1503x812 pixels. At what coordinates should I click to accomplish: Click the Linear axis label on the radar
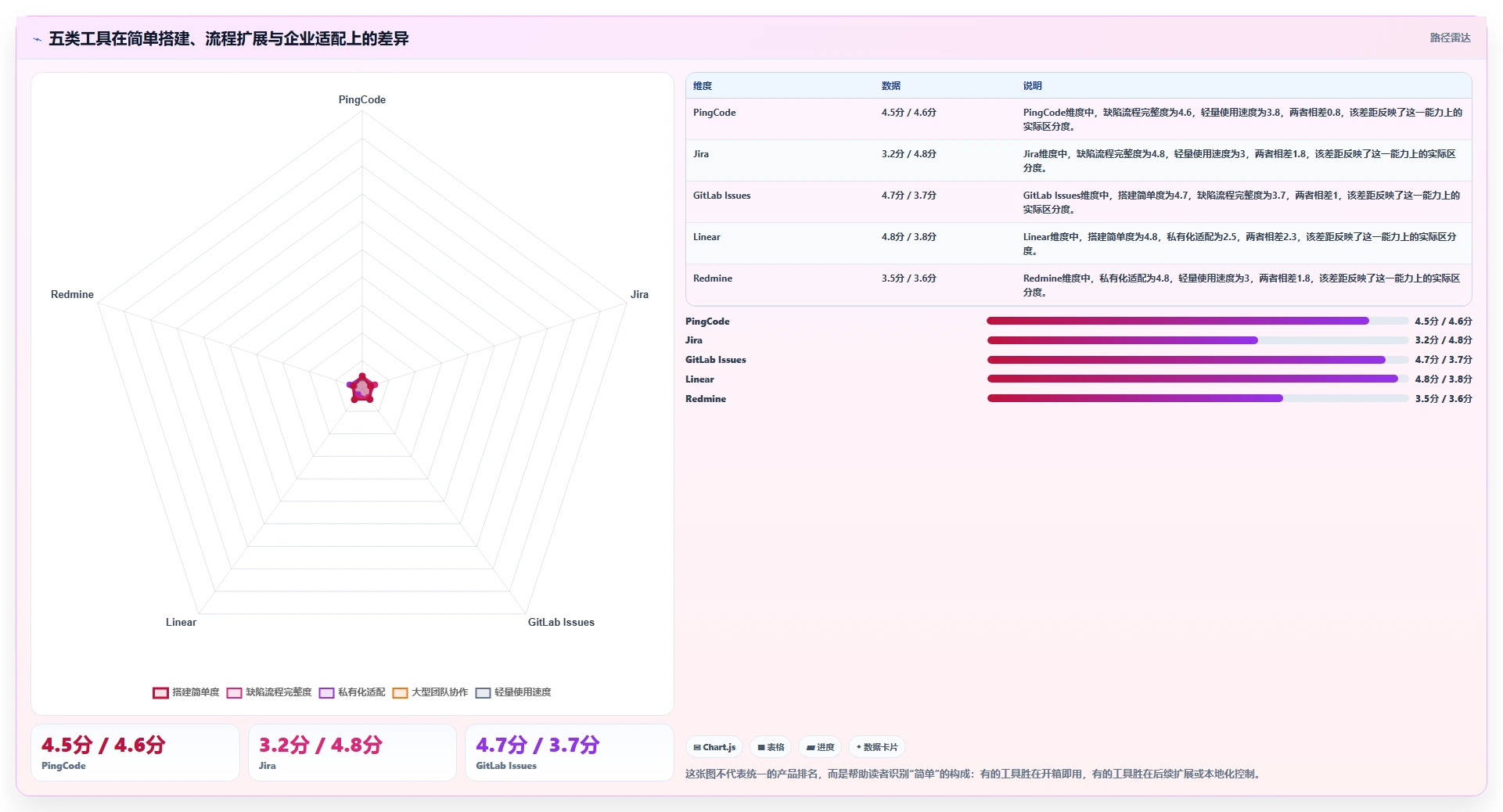181,622
